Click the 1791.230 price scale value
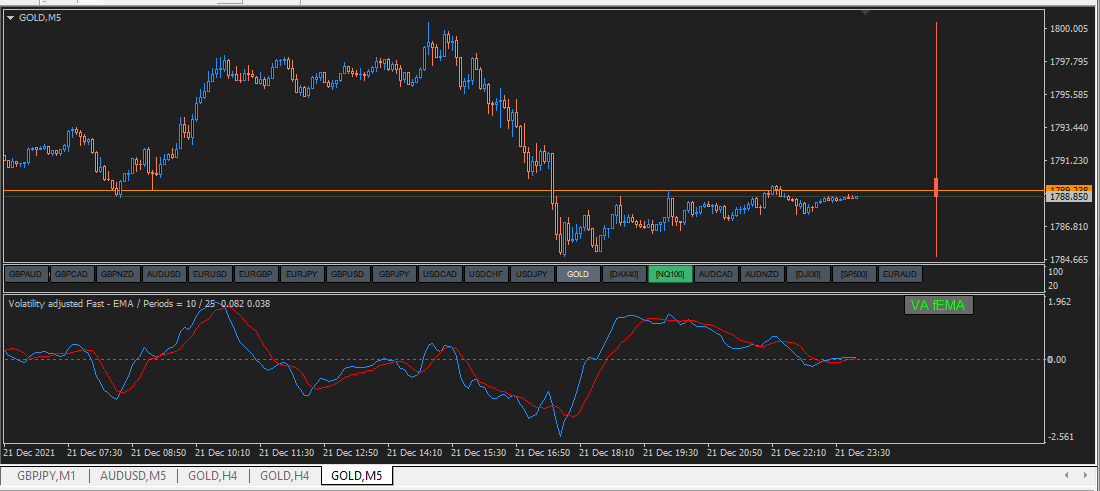Screen dimensions: 1100x491 [x=1068, y=161]
